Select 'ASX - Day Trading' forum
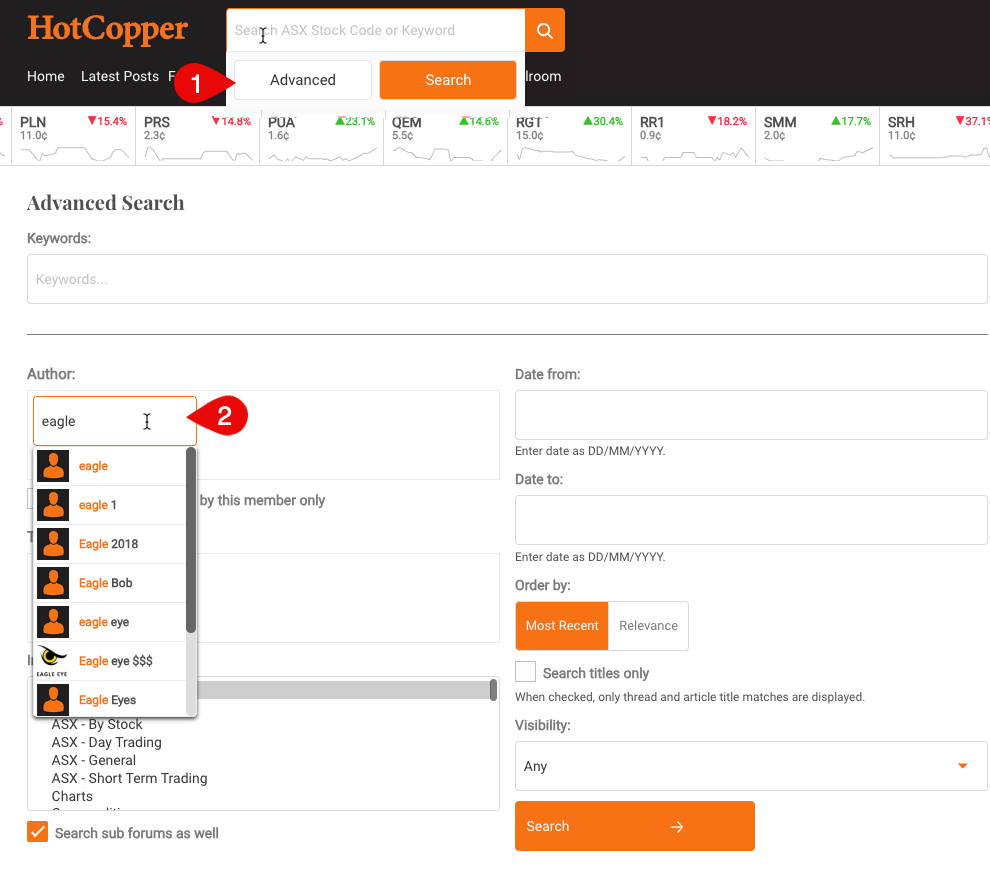This screenshot has width=990, height=872. [107, 743]
